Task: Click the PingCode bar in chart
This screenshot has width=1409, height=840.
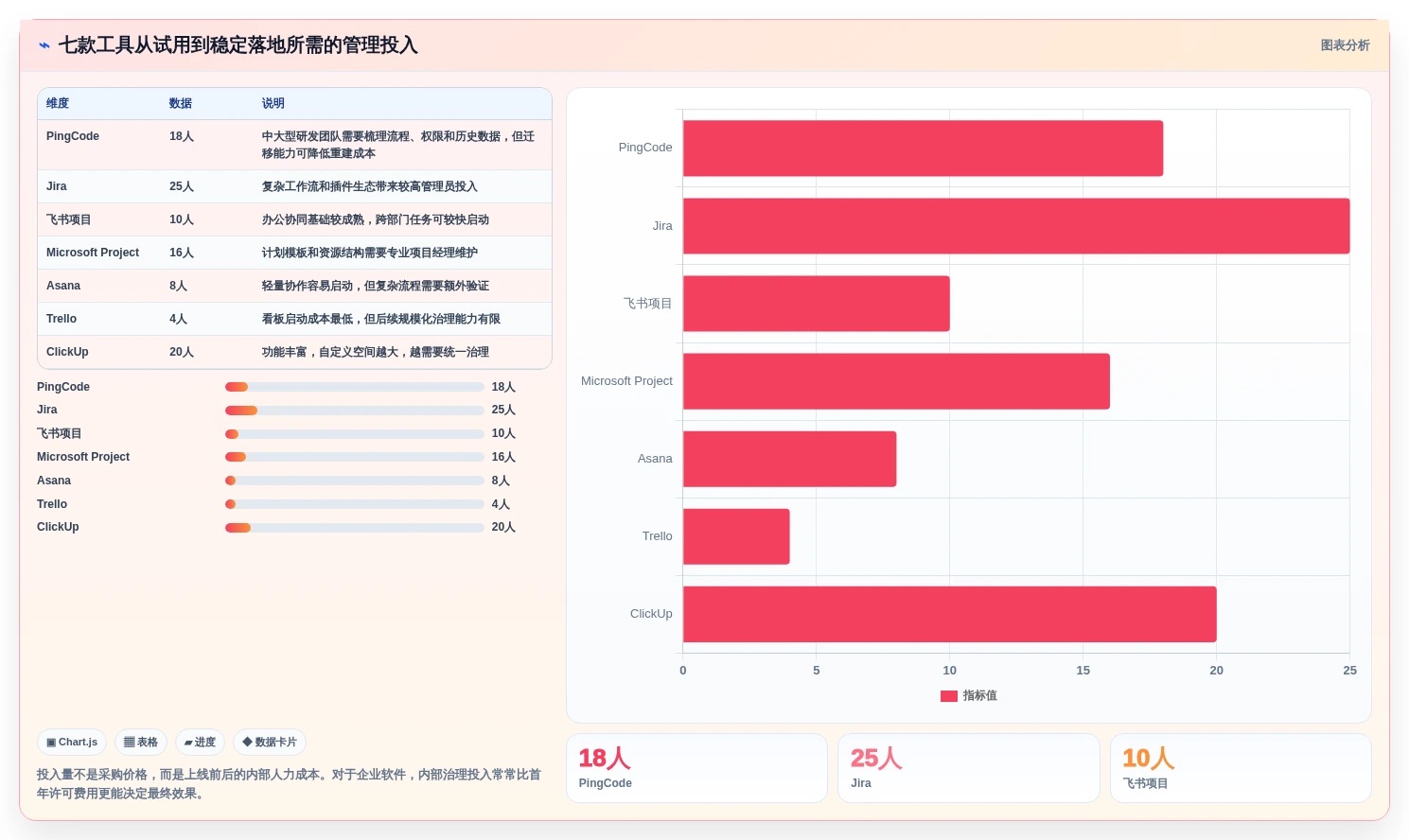Action: tap(923, 149)
